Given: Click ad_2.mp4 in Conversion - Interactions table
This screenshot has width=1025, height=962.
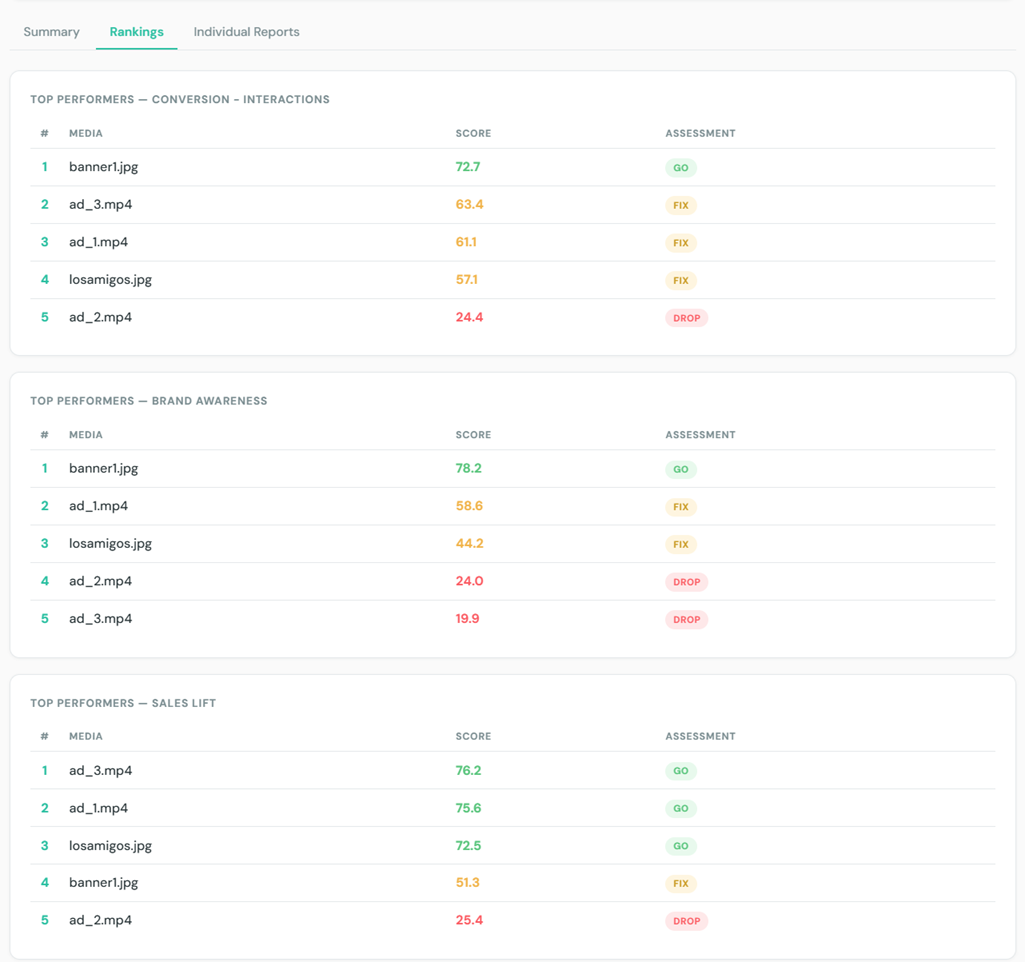Looking at the screenshot, I should pos(101,318).
